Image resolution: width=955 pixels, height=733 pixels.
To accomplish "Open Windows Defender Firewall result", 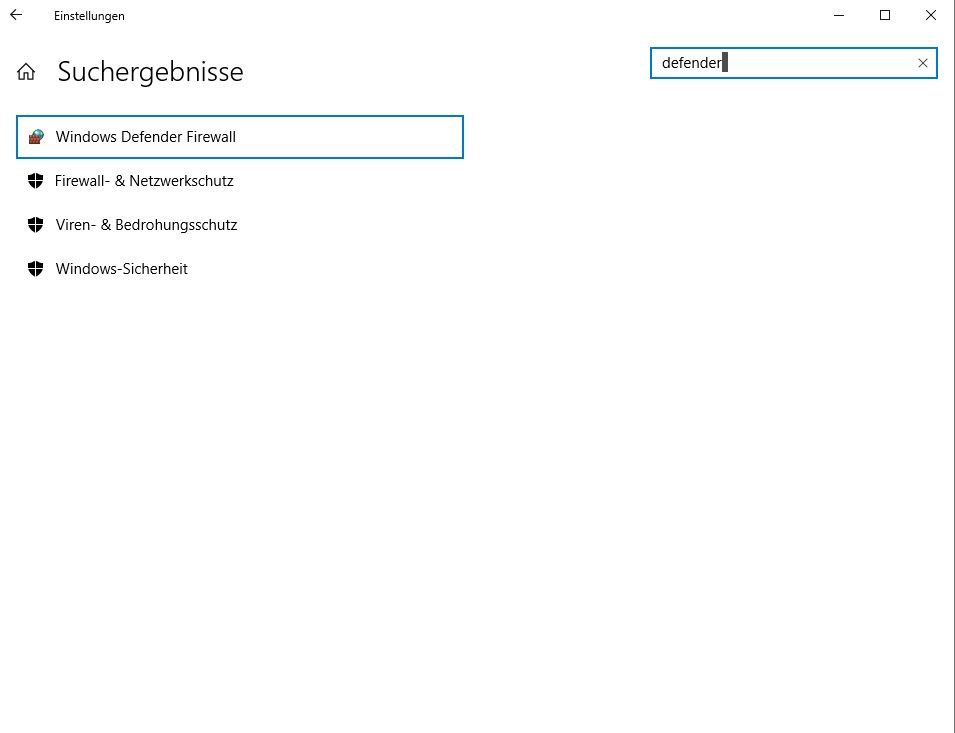I will coord(240,137).
